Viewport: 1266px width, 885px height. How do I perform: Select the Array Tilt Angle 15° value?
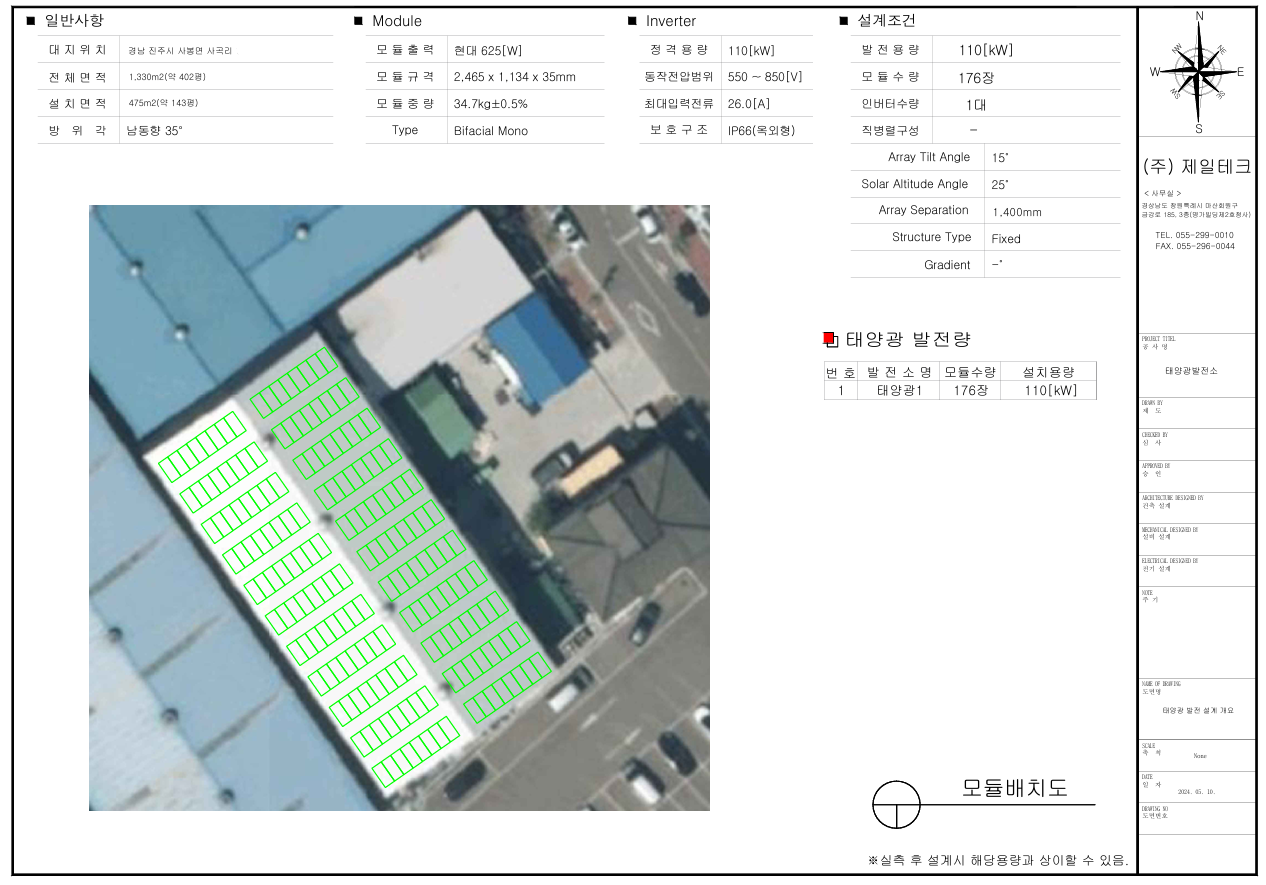click(x=1000, y=158)
